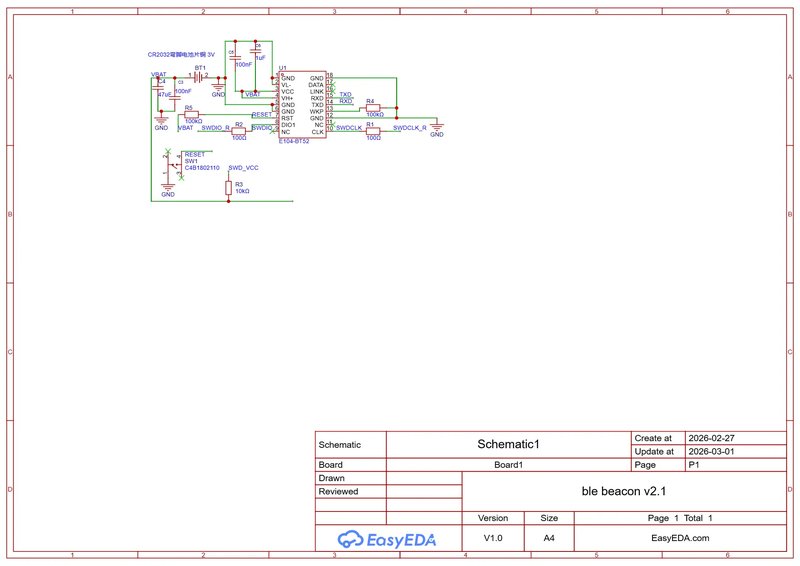The image size is (800, 566).
Task: Click the WKP pin name on U1
Action: pos(316,111)
